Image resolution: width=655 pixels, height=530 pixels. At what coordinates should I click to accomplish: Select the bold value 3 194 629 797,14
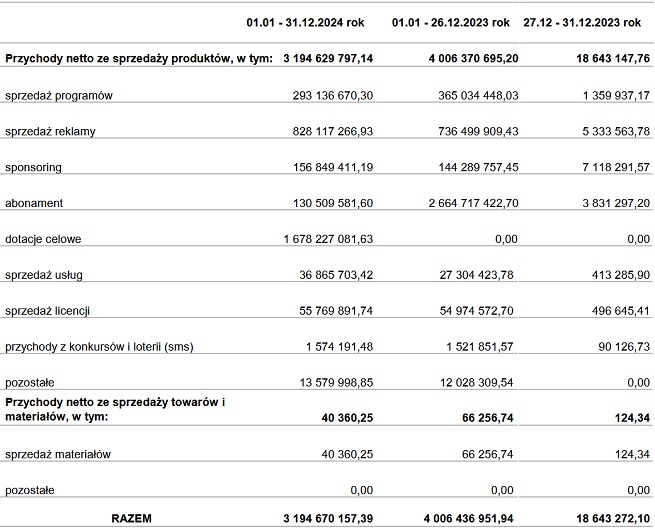coord(328,58)
